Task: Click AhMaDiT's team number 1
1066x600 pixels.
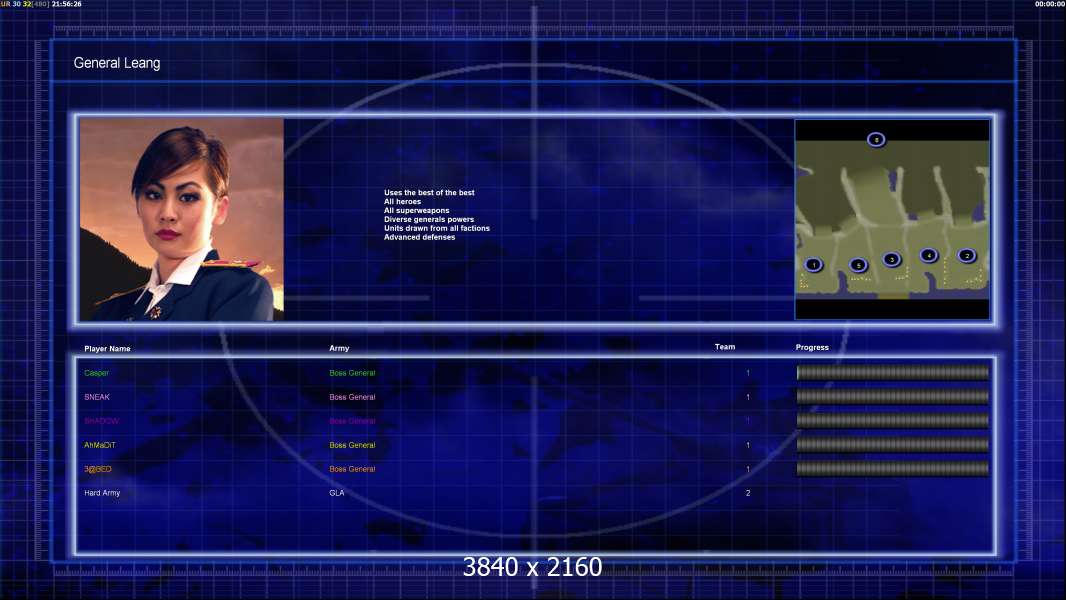Action: click(x=748, y=445)
